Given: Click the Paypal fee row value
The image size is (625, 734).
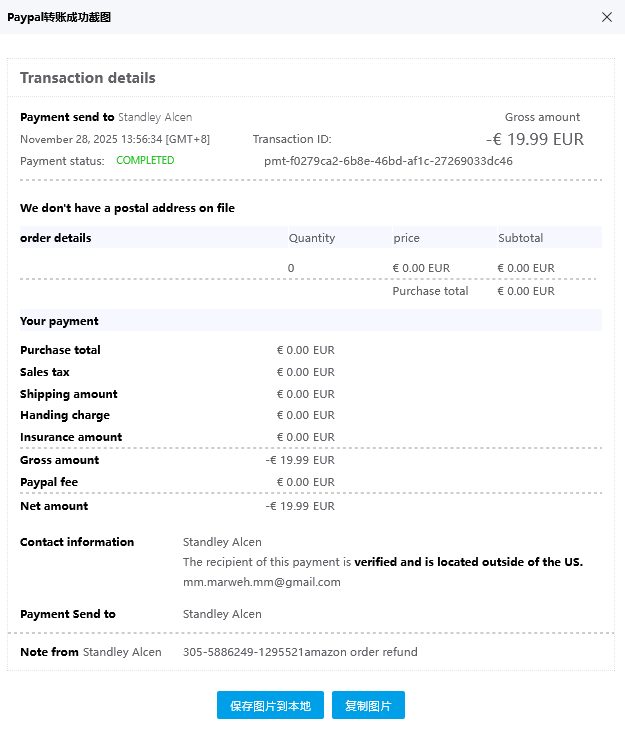Looking at the screenshot, I should [306, 482].
